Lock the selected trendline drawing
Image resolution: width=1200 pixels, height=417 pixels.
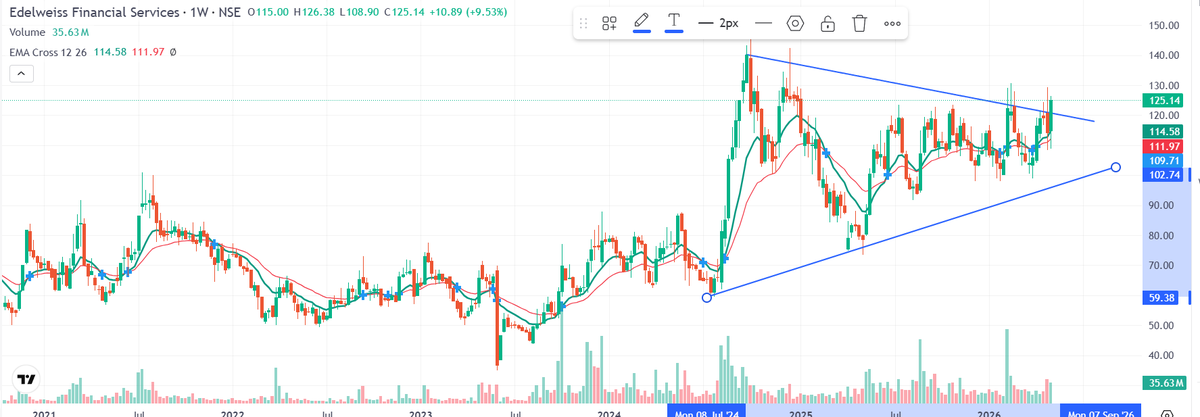tap(827, 23)
